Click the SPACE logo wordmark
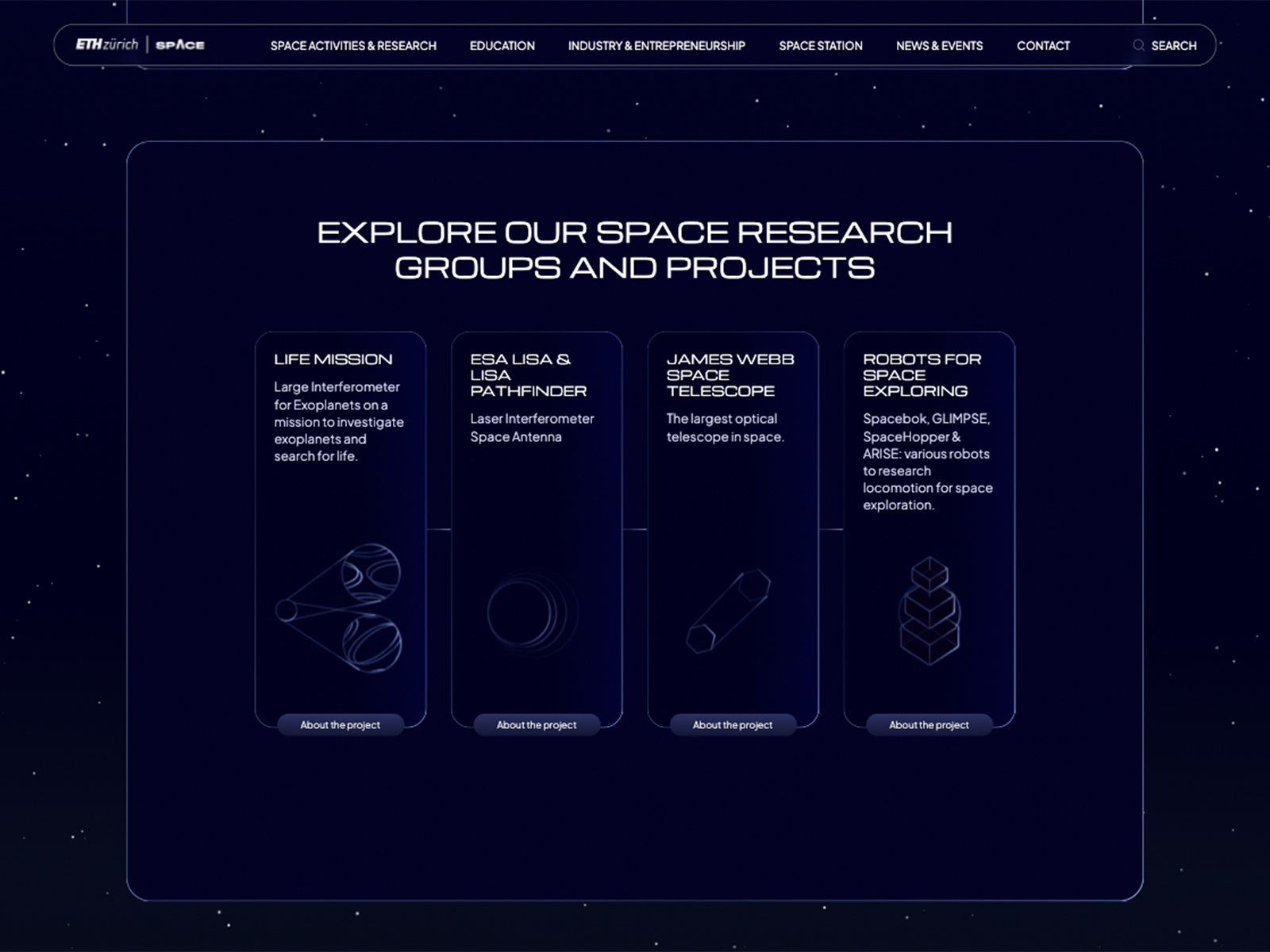The height and width of the screenshot is (952, 1270). tap(180, 45)
